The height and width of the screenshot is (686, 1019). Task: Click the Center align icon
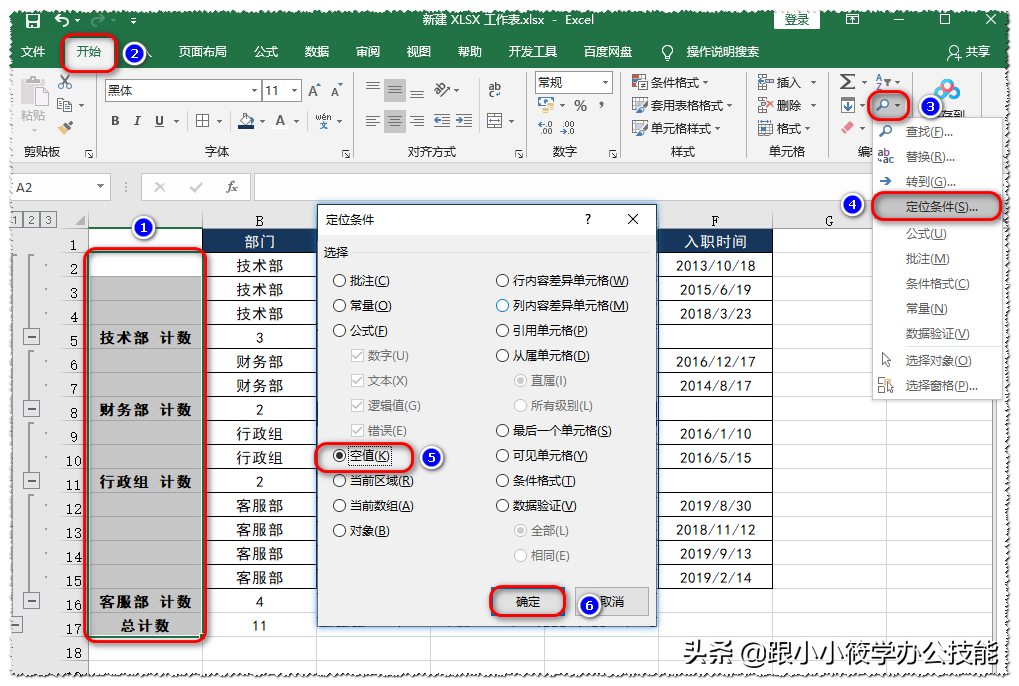394,121
